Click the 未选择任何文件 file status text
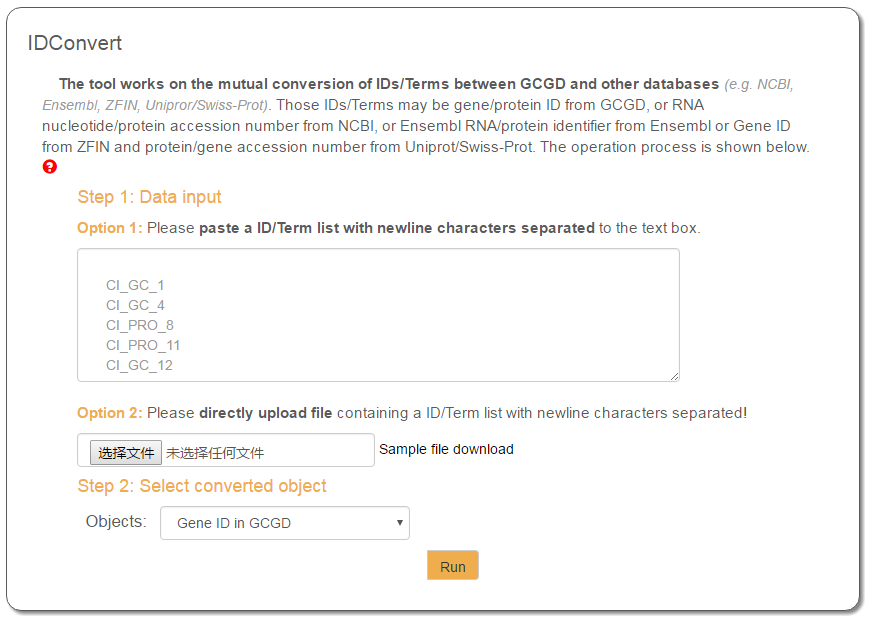This screenshot has width=870, height=619. (x=215, y=453)
